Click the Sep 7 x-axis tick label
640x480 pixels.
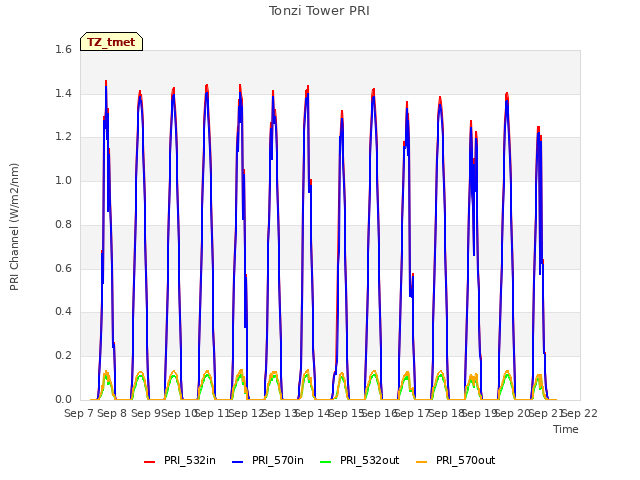79,413
